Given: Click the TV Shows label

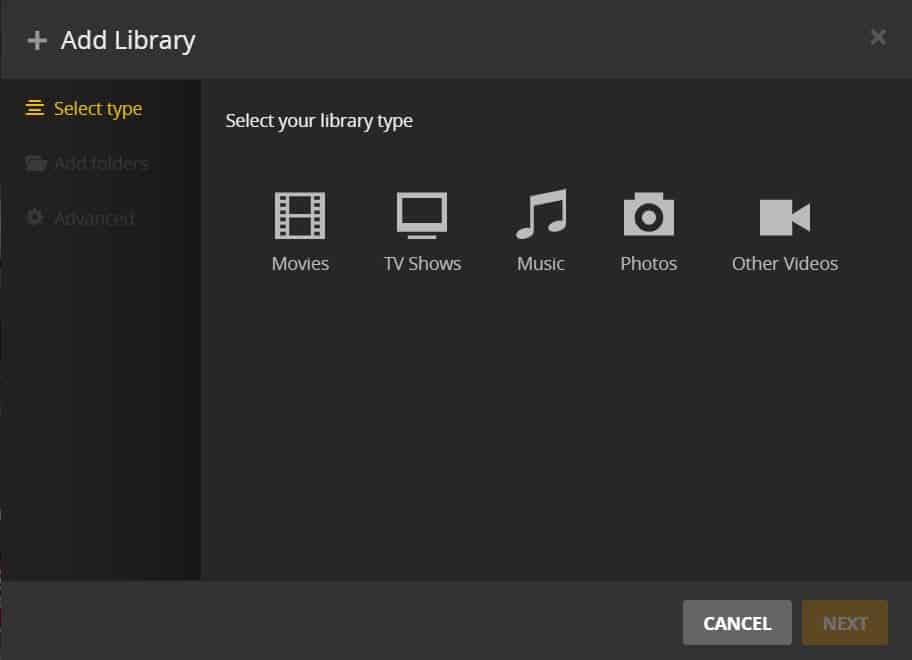Looking at the screenshot, I should click(x=422, y=264).
